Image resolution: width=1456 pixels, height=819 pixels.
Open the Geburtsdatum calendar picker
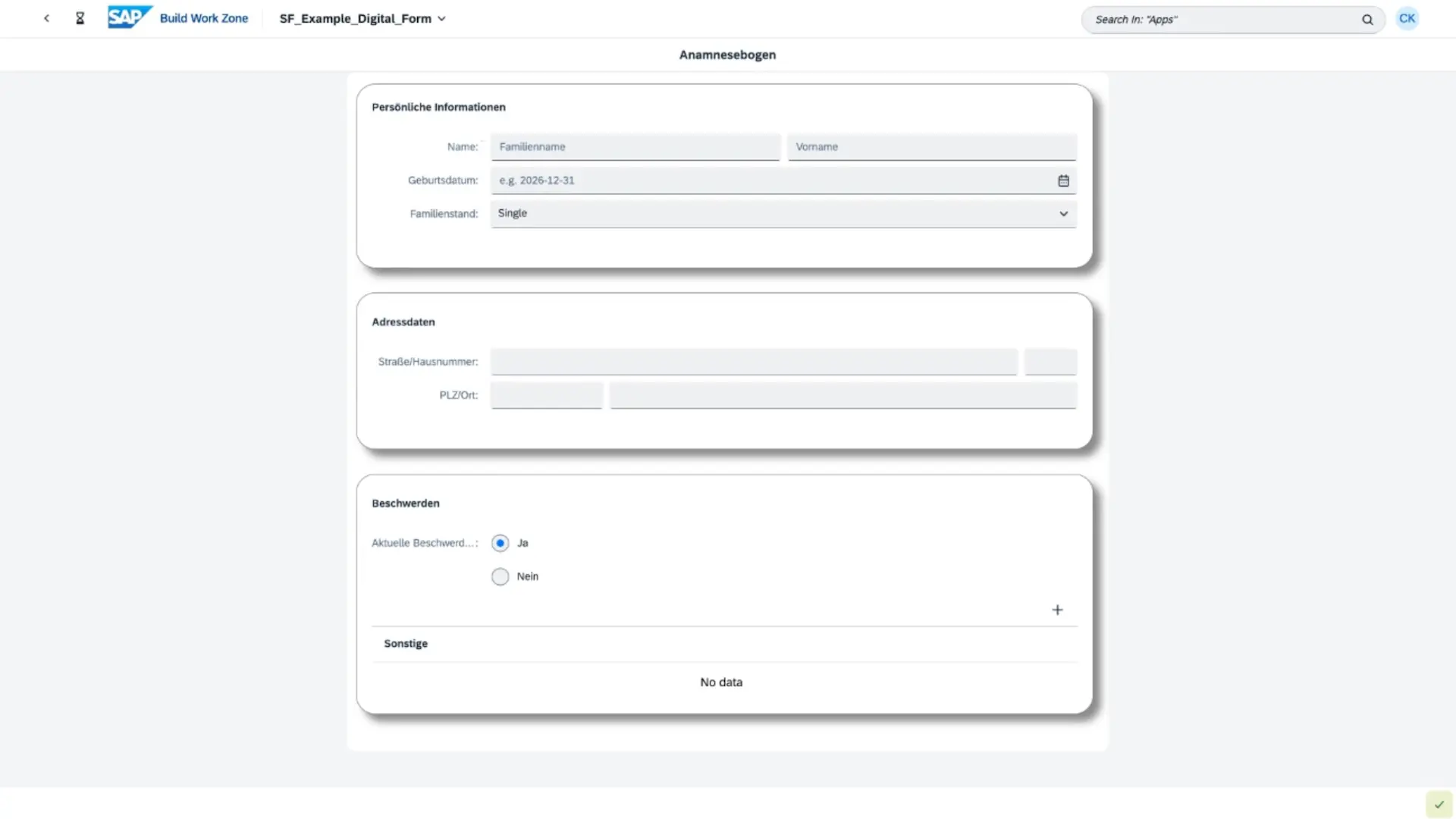(x=1063, y=180)
